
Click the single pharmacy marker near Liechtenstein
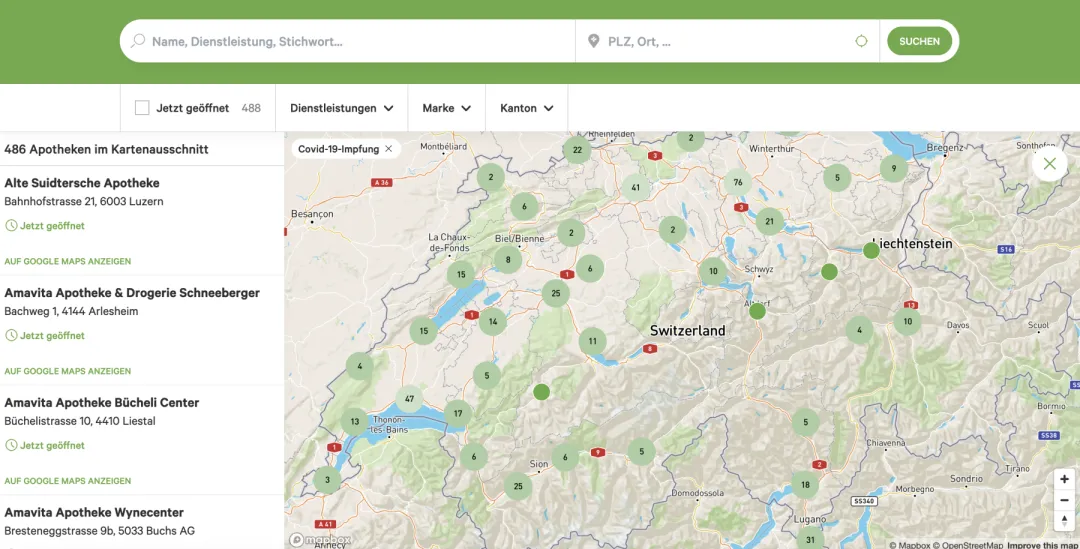pos(871,251)
